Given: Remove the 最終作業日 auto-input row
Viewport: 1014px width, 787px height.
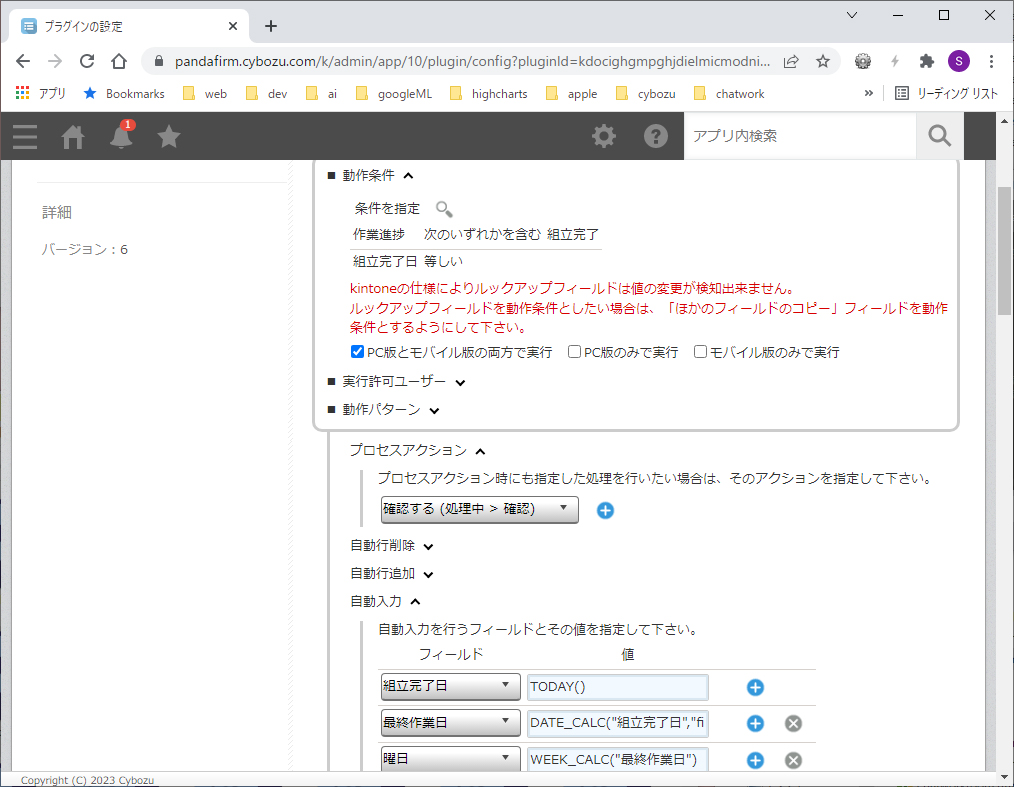Looking at the screenshot, I should click(x=793, y=724).
